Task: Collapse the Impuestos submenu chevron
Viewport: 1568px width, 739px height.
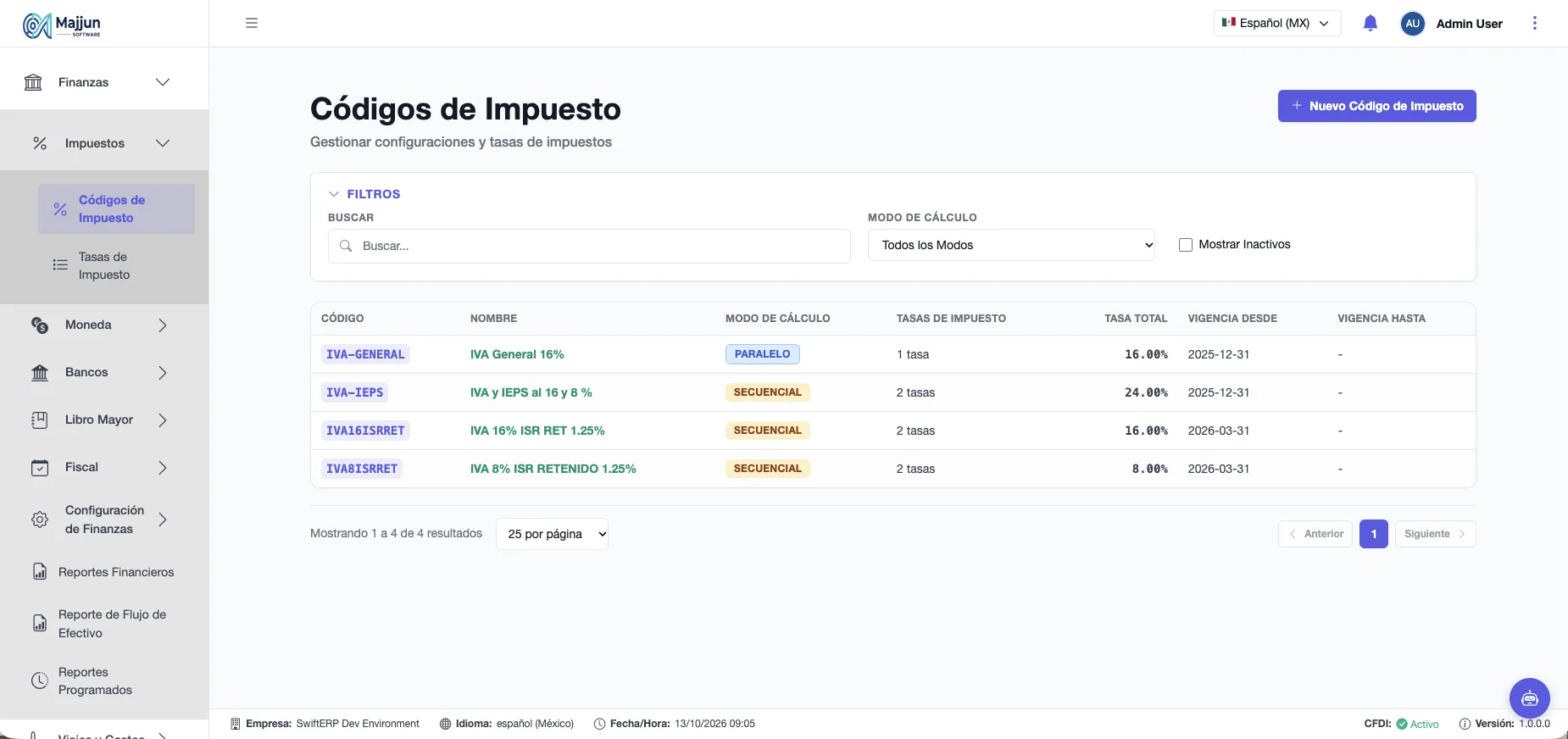Action: 163,143
